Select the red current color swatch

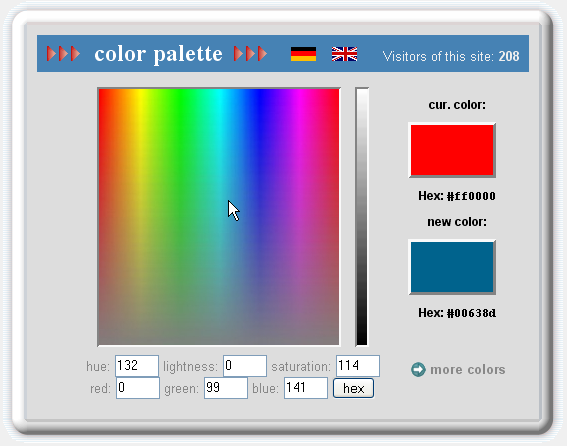pyautogui.click(x=452, y=150)
